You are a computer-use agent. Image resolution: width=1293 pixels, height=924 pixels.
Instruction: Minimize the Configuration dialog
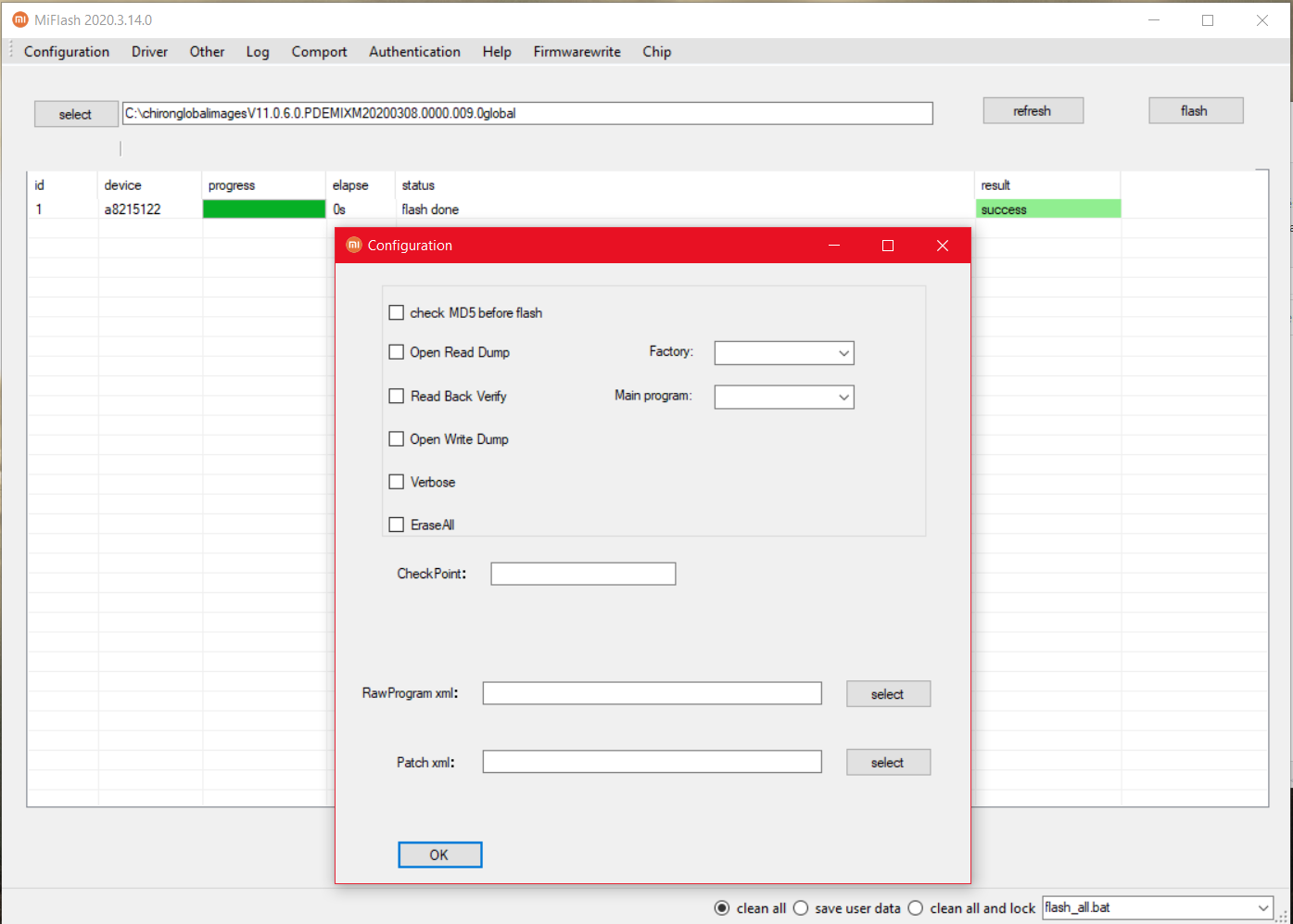click(x=834, y=246)
